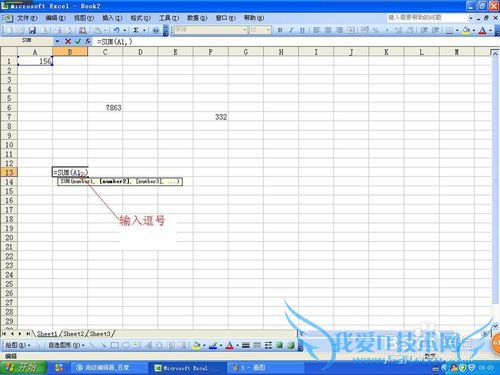The width and height of the screenshot is (500, 375).
Task: Select the Oval drawing tool
Action: (126, 345)
